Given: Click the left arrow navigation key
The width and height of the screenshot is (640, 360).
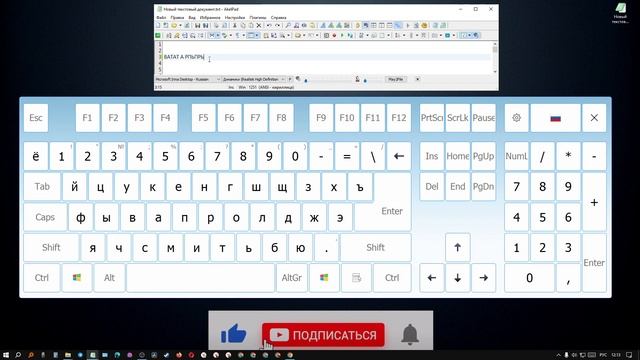Looking at the screenshot, I should pos(431,278).
